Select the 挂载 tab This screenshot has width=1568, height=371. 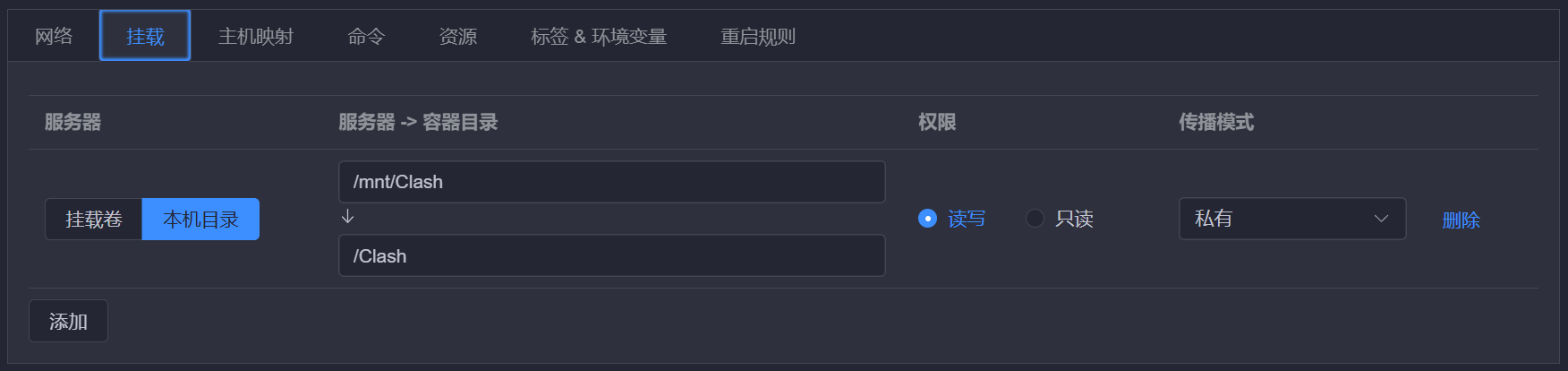coord(145,36)
